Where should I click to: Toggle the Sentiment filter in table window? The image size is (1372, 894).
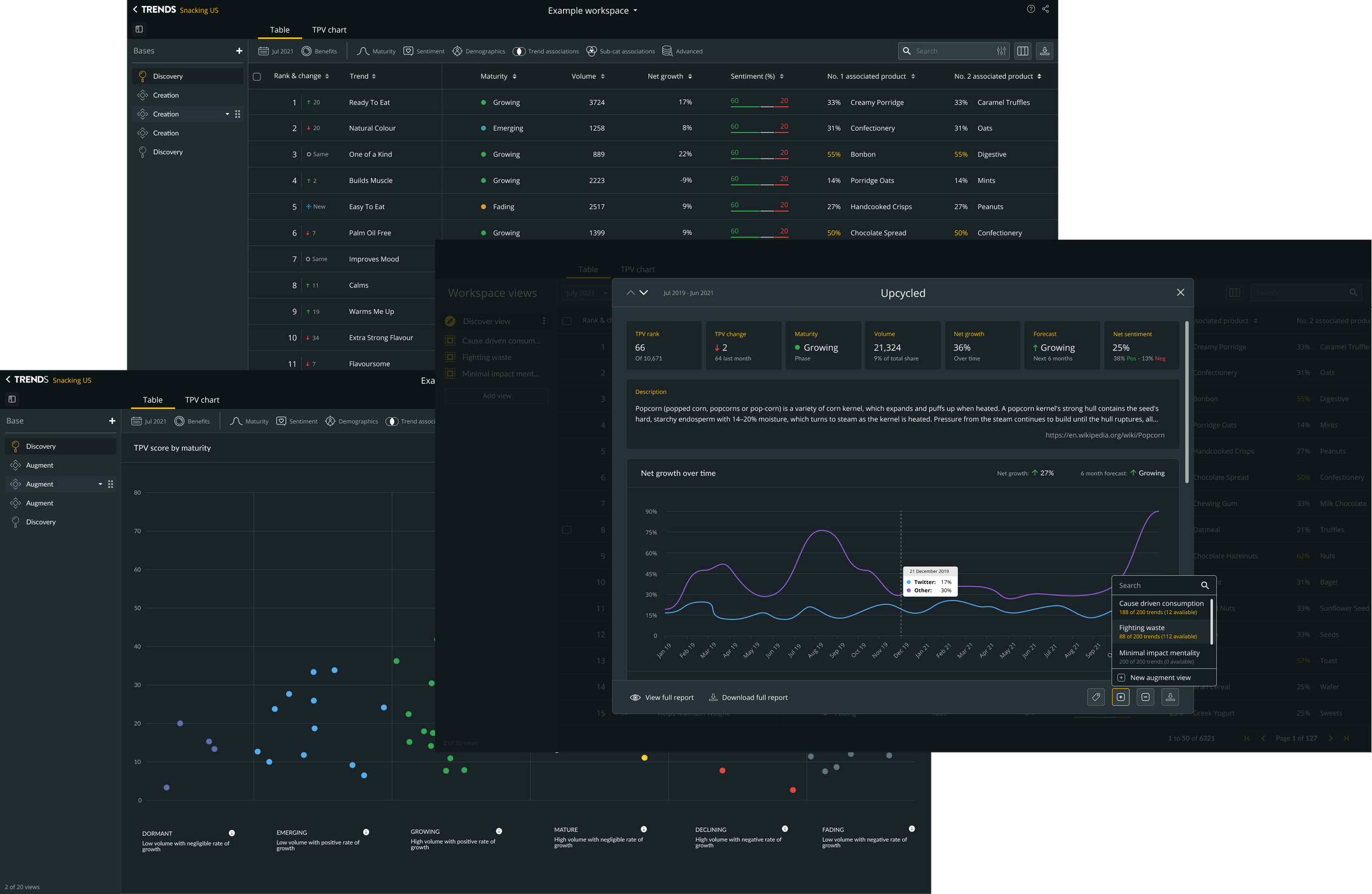tap(424, 51)
